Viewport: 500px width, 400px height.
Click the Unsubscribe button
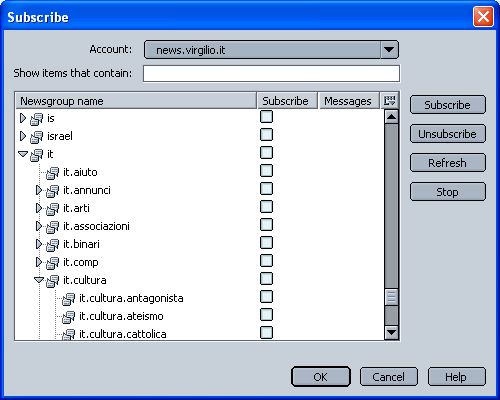(x=448, y=134)
